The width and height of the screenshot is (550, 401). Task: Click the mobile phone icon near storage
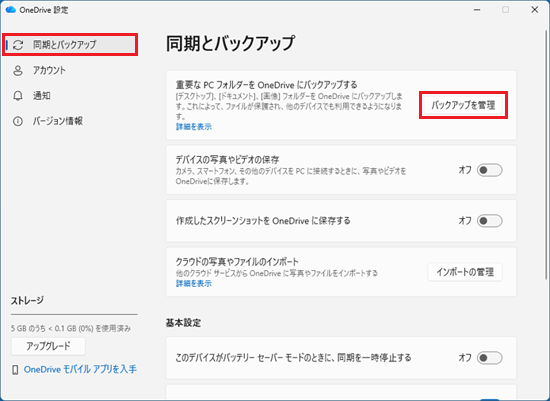15,369
